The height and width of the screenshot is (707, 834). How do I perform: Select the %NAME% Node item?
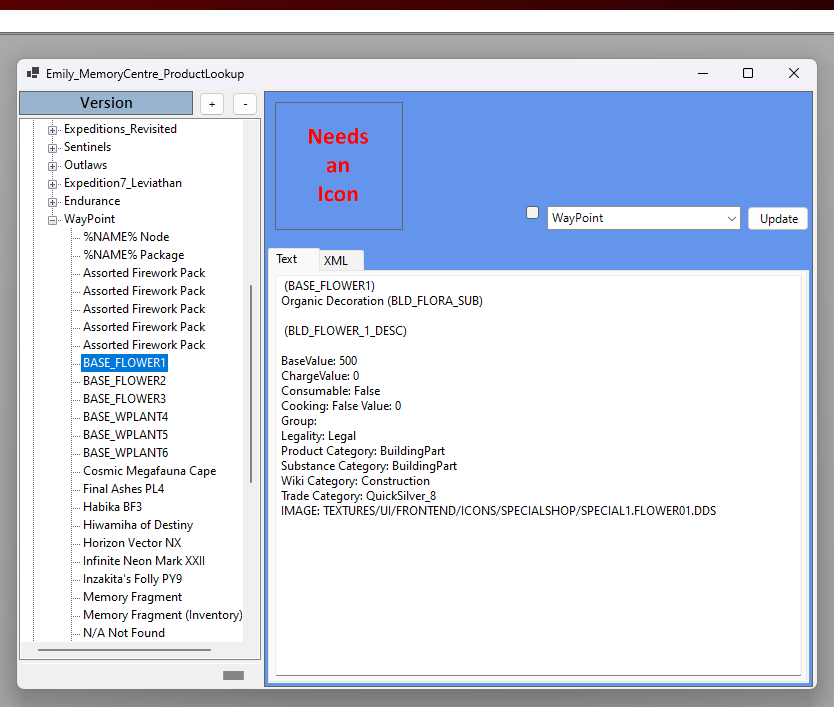point(126,237)
